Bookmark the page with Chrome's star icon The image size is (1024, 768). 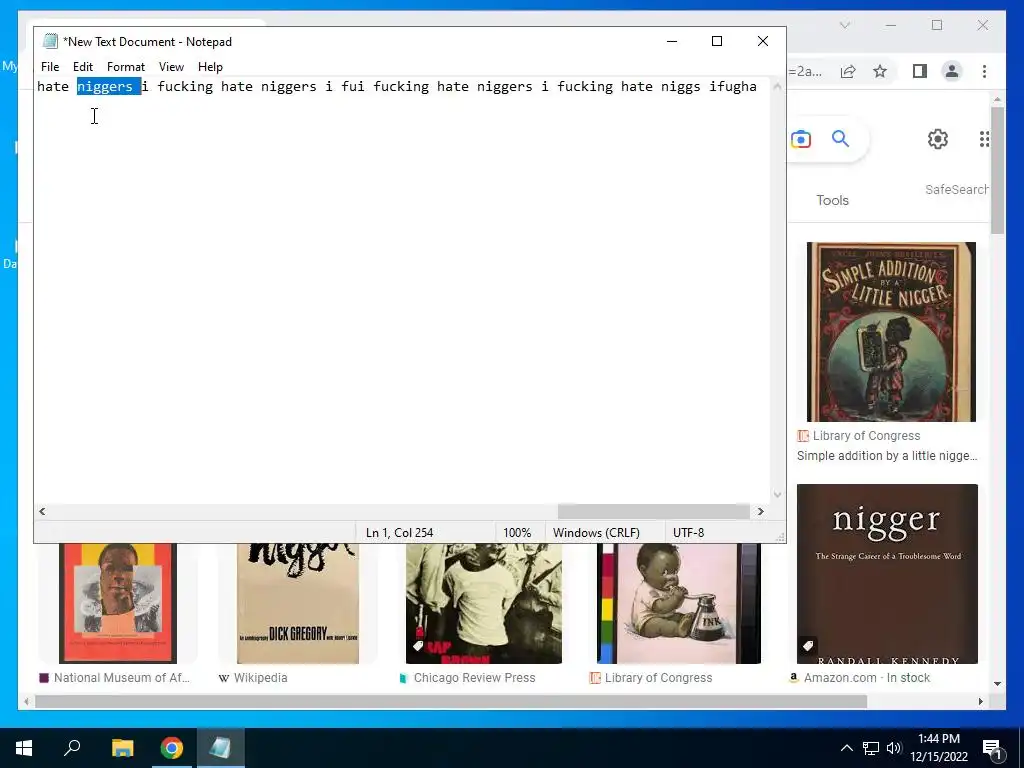880,71
